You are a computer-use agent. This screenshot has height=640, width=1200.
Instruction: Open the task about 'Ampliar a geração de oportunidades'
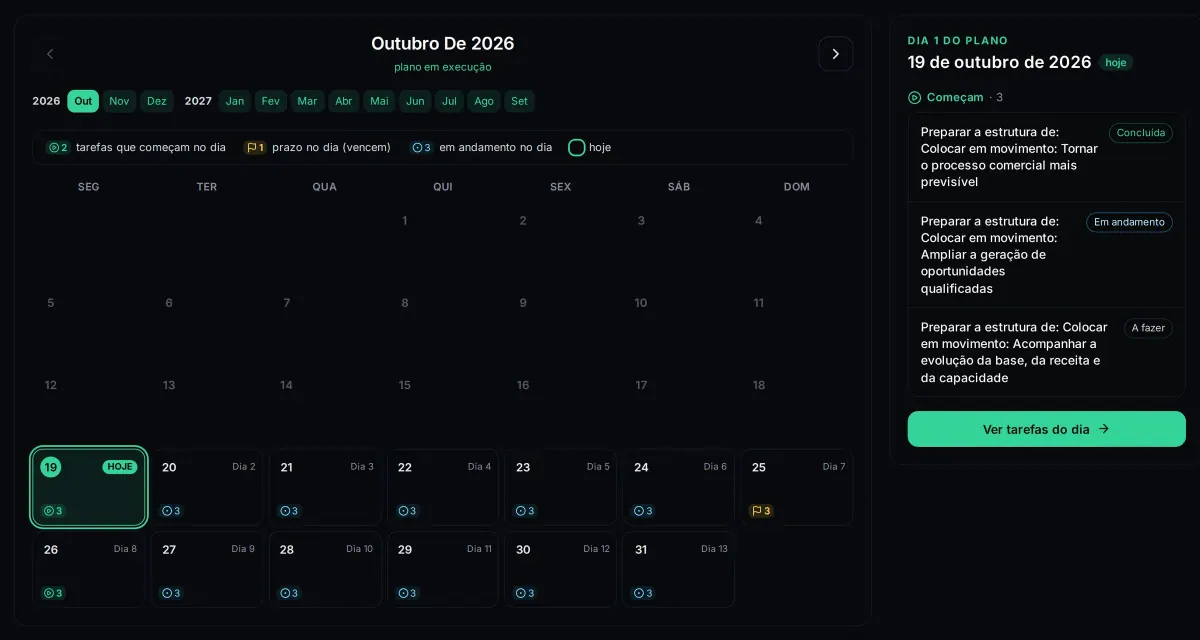[1047, 255]
